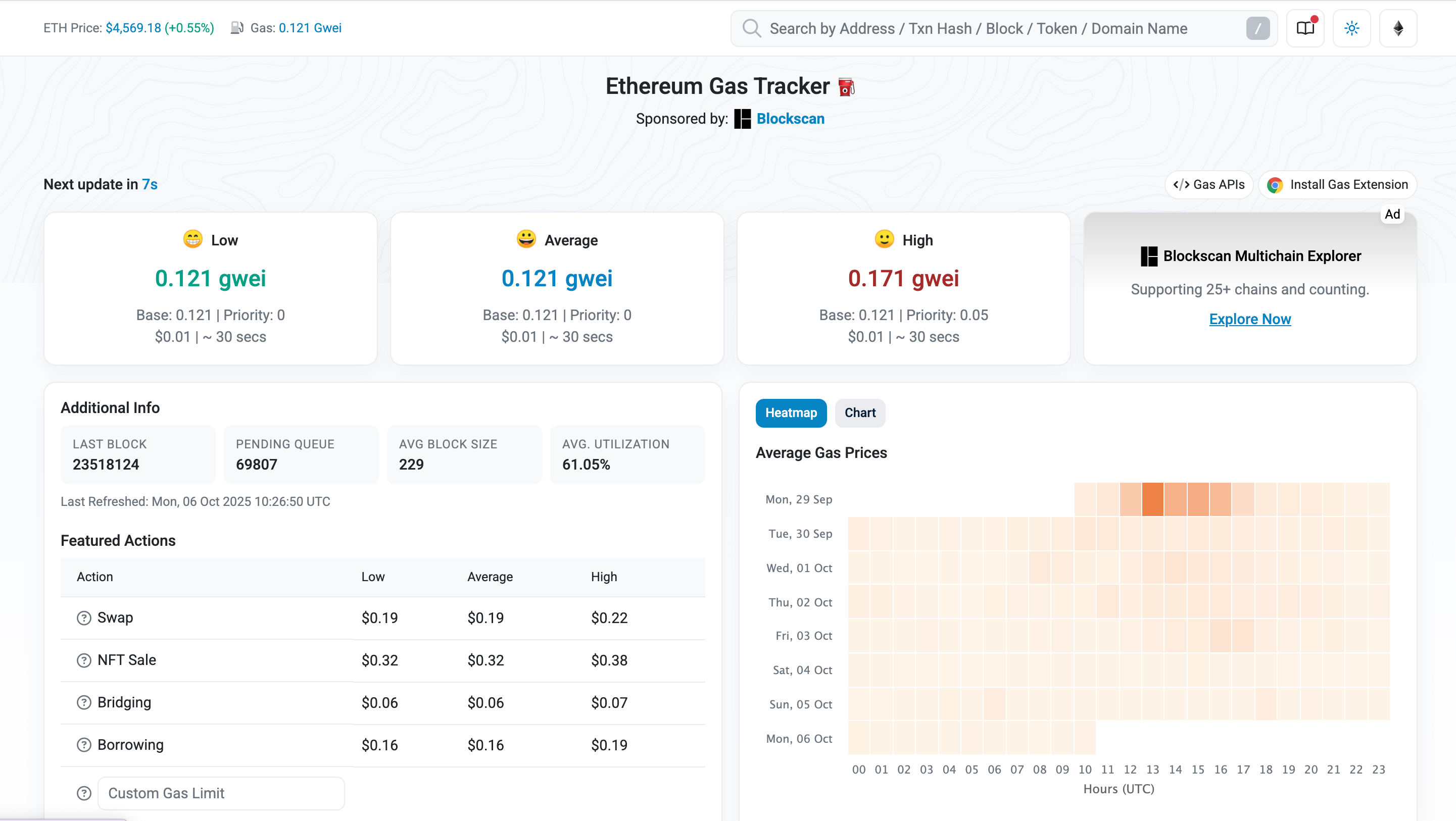Viewport: 1456px width, 821px height.
Task: Click Install Gas Extension button
Action: [1337, 185]
